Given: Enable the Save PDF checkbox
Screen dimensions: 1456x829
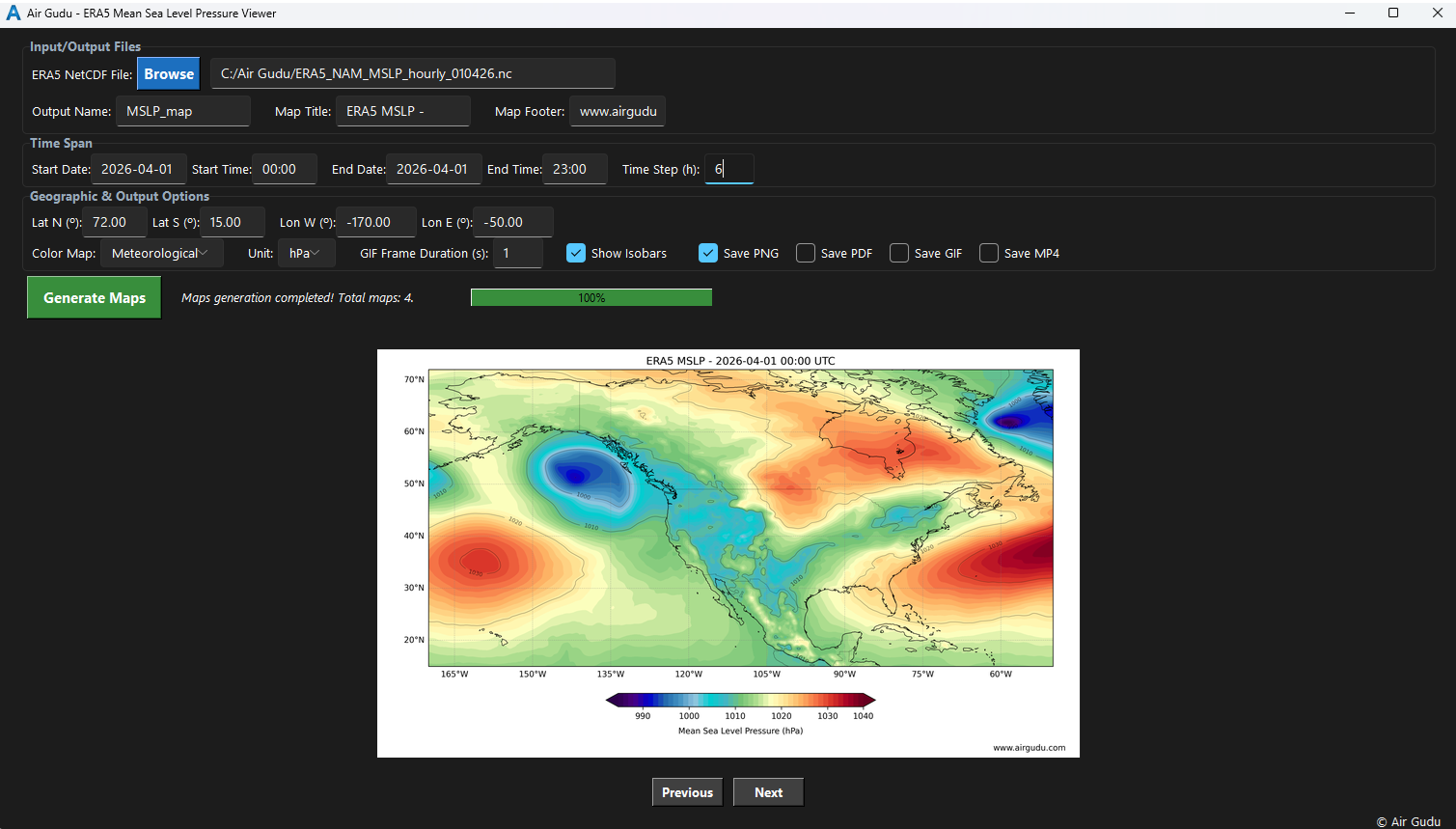Looking at the screenshot, I should [806, 253].
